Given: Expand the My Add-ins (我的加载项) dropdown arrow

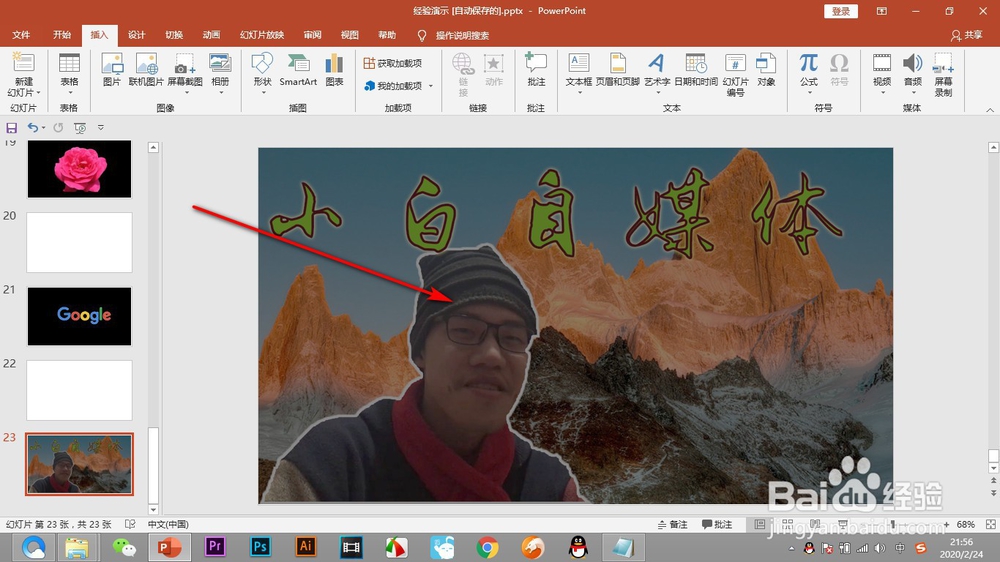Looking at the screenshot, I should pyautogui.click(x=431, y=86).
